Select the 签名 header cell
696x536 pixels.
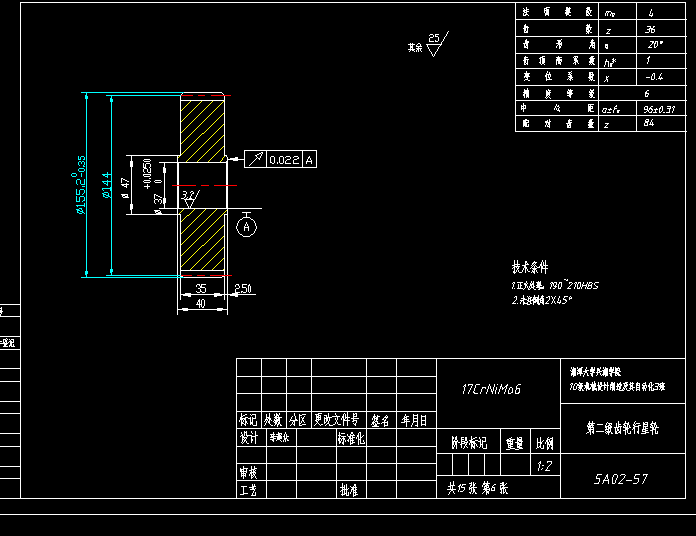pyautogui.click(x=380, y=420)
